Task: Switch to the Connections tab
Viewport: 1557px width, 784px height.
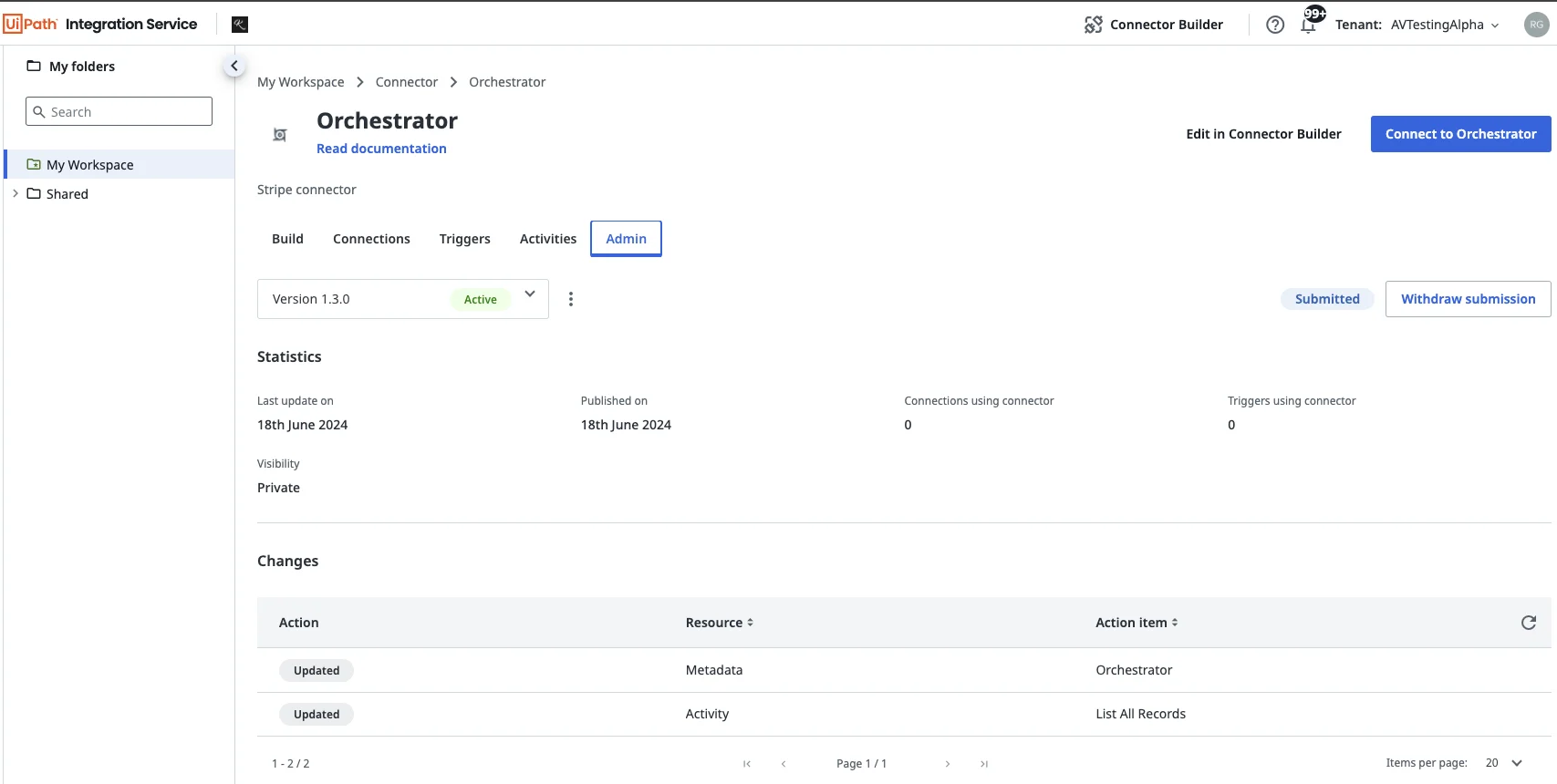Action: point(371,239)
